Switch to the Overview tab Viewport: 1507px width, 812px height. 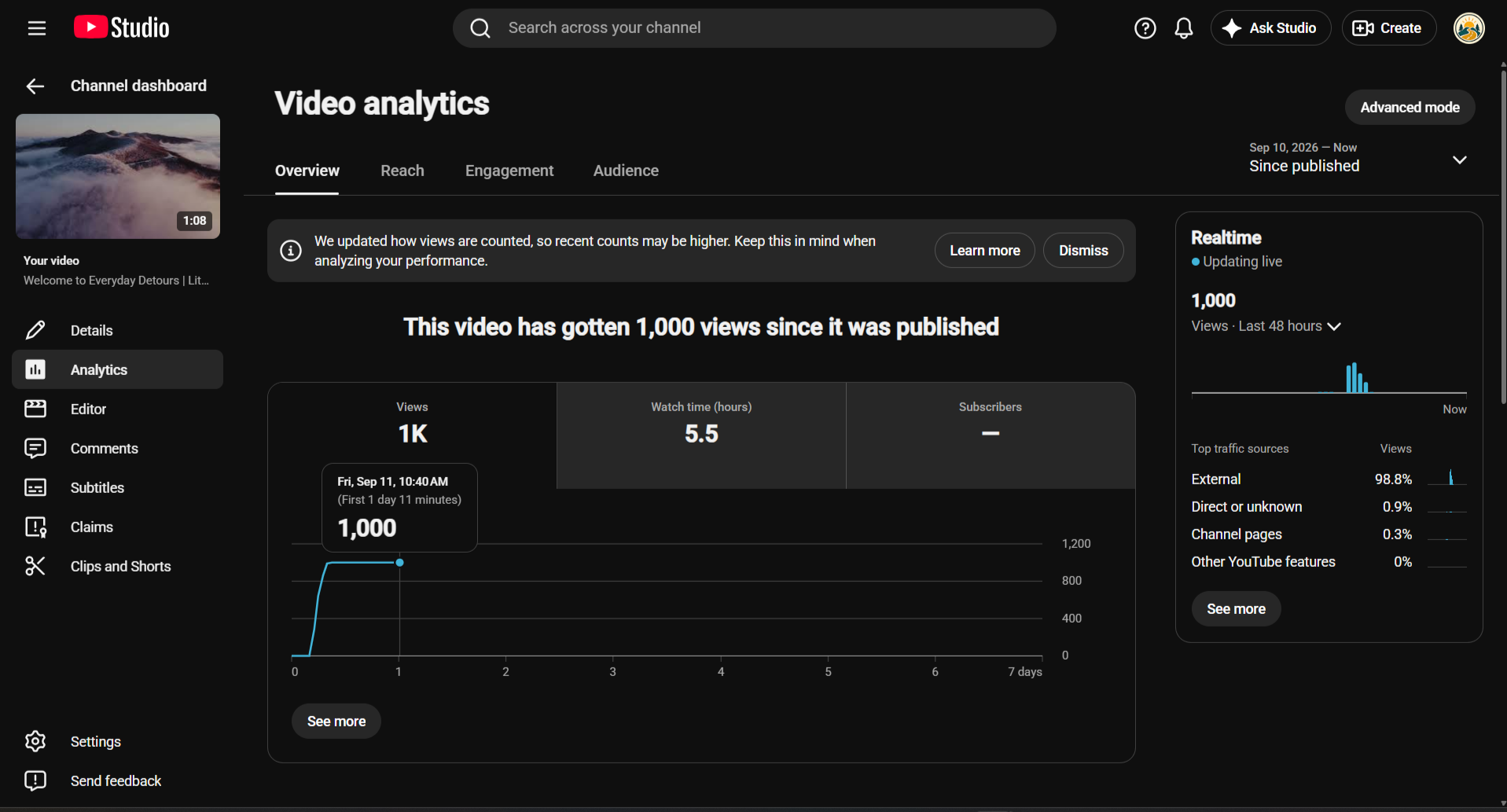click(307, 171)
